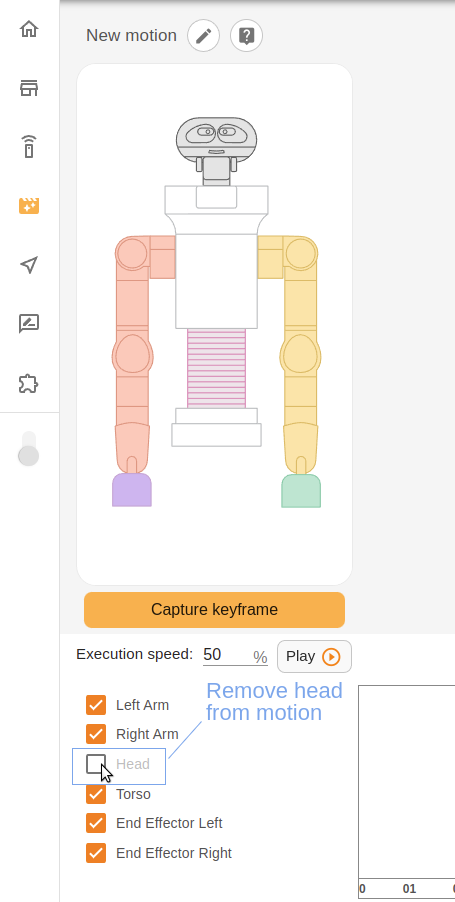Enable the Head checkbox

tap(96, 764)
